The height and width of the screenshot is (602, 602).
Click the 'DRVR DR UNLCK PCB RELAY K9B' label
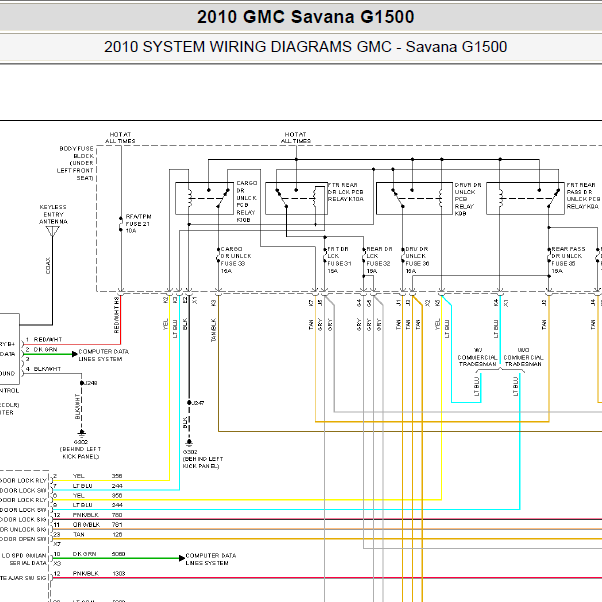click(x=468, y=199)
